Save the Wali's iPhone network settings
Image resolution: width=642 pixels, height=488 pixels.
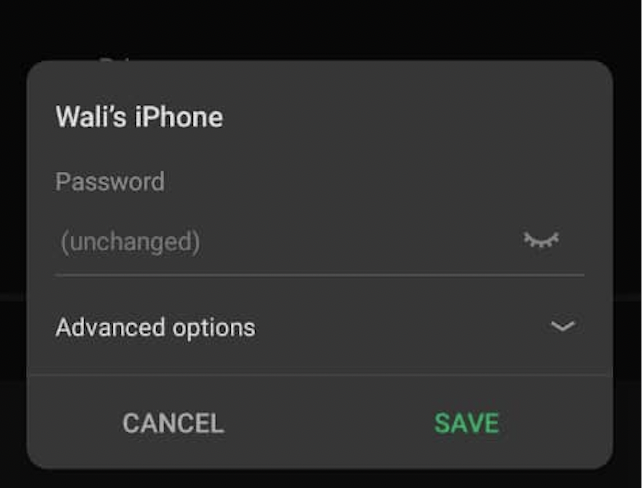tap(467, 423)
